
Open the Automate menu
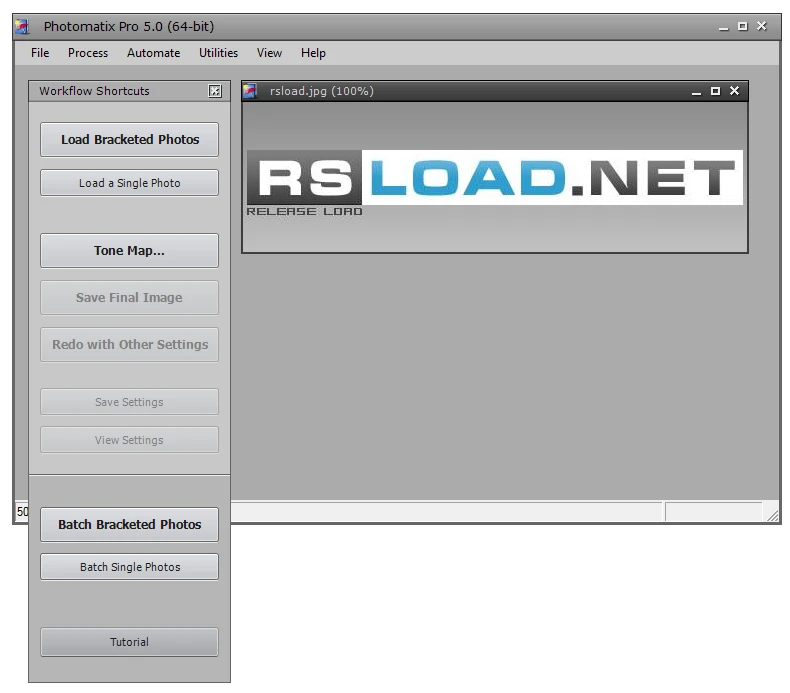point(154,53)
